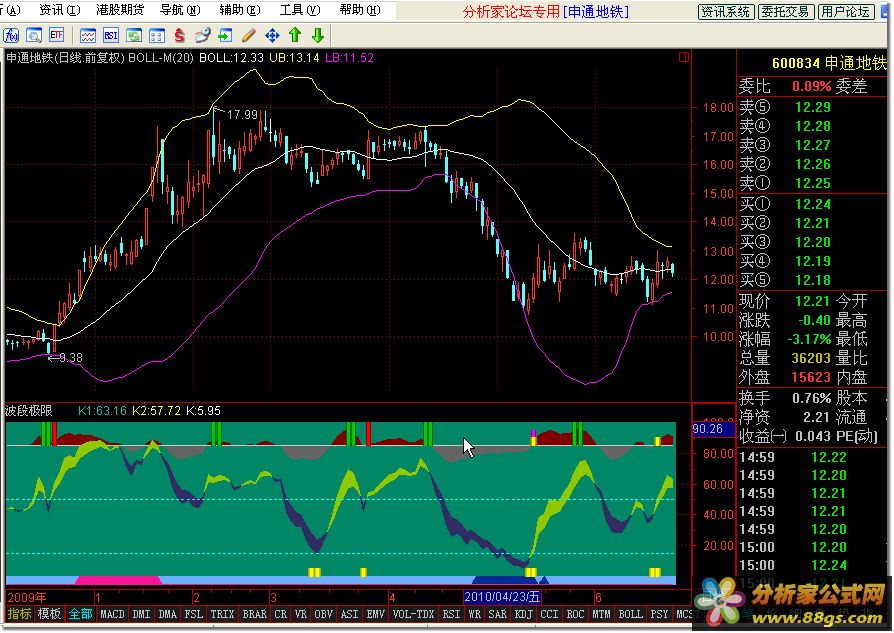Open the f(x) formula manager icon
This screenshot has height=633, width=894.
(11, 35)
